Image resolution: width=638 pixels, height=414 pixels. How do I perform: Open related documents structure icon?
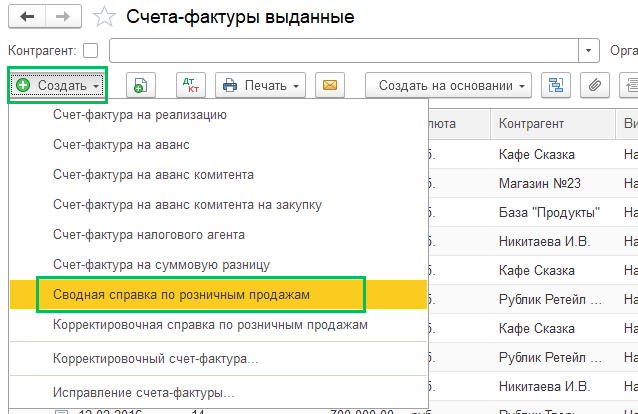pos(556,85)
